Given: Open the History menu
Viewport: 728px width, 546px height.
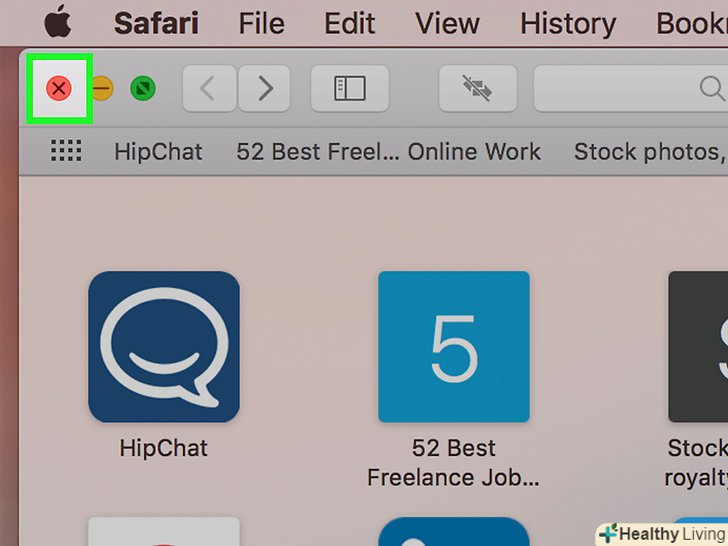Looking at the screenshot, I should click(x=568, y=23).
